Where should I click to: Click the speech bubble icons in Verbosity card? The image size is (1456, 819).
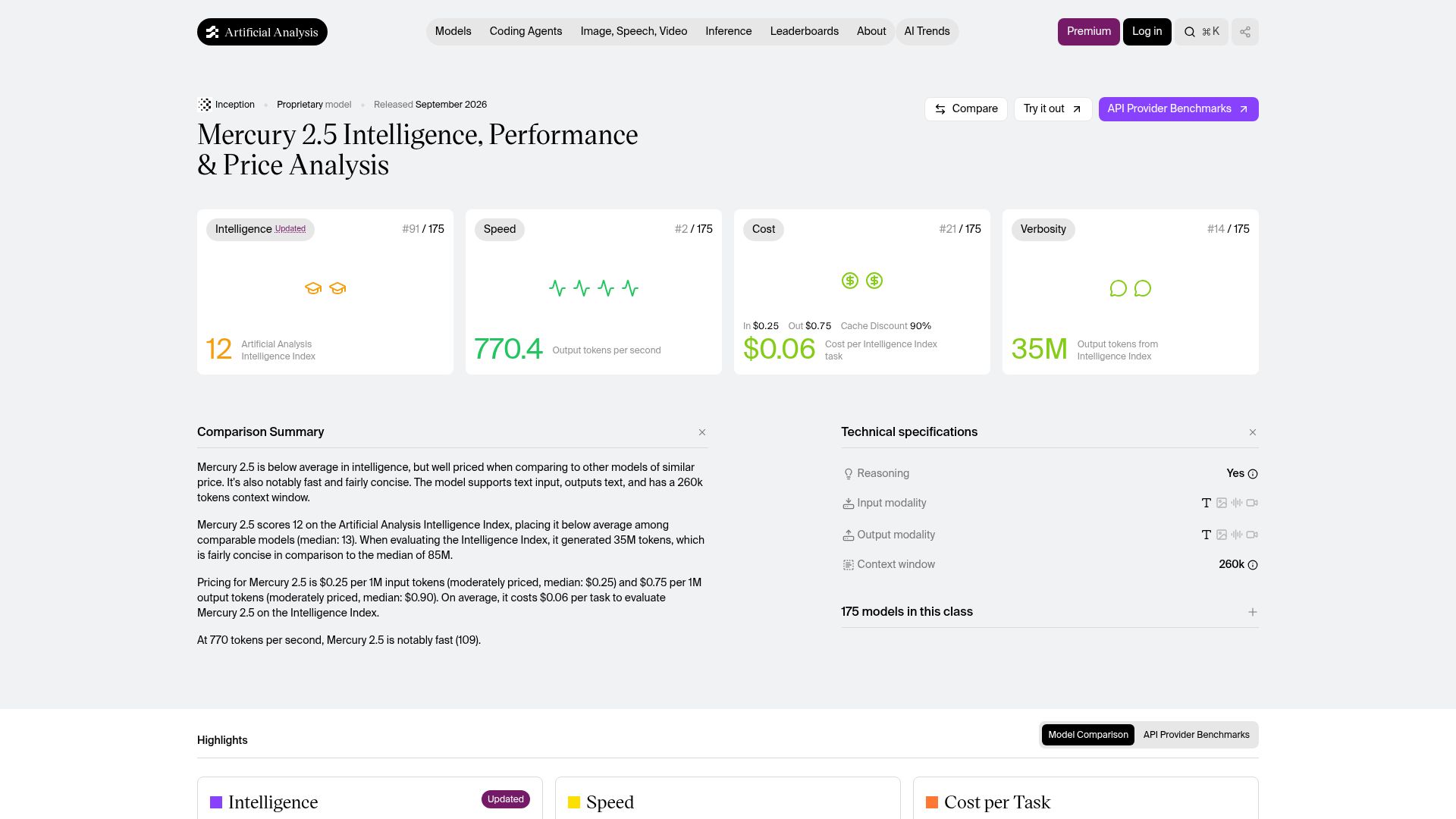tap(1131, 288)
